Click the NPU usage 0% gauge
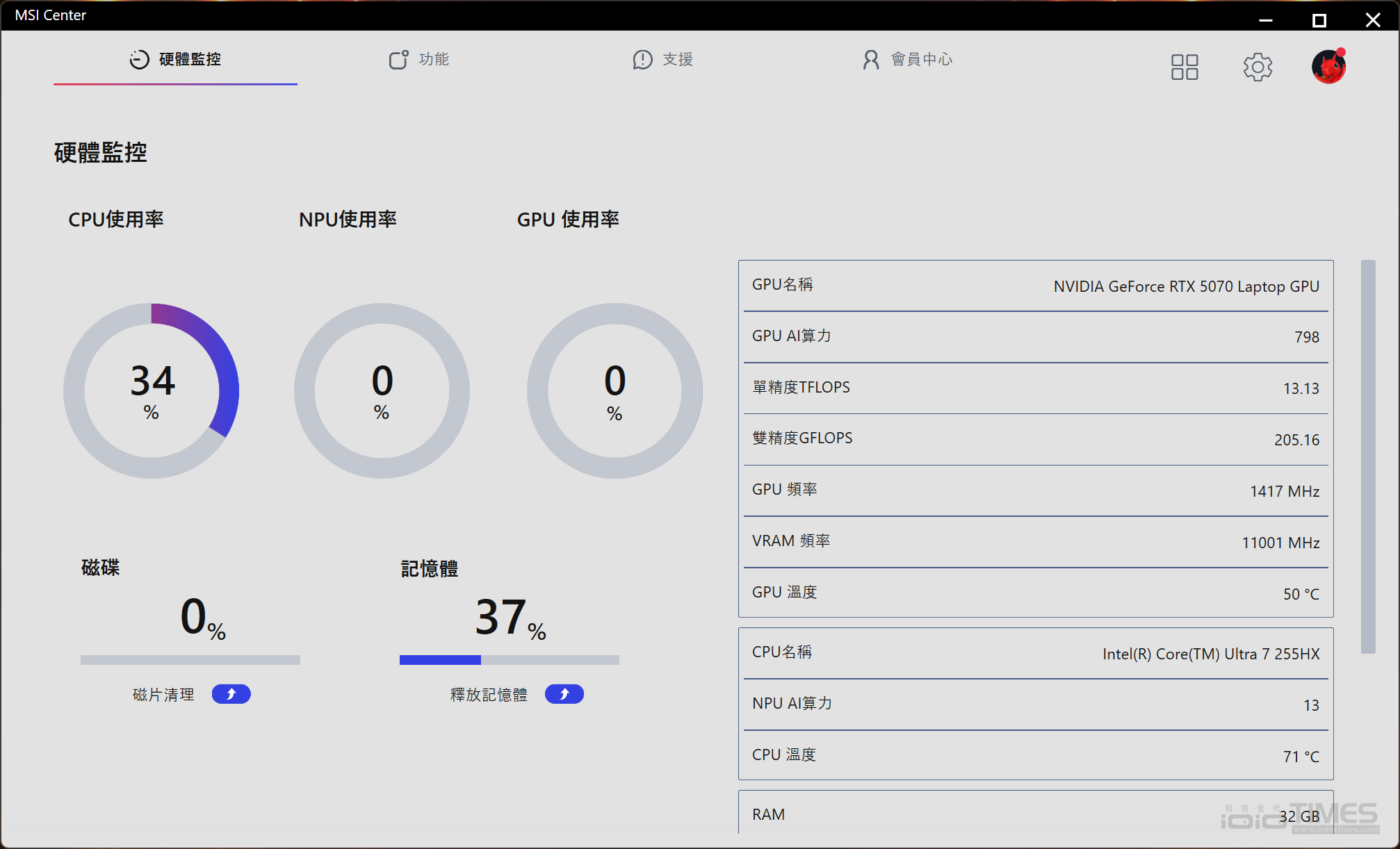The width and height of the screenshot is (1400, 849). tap(382, 390)
